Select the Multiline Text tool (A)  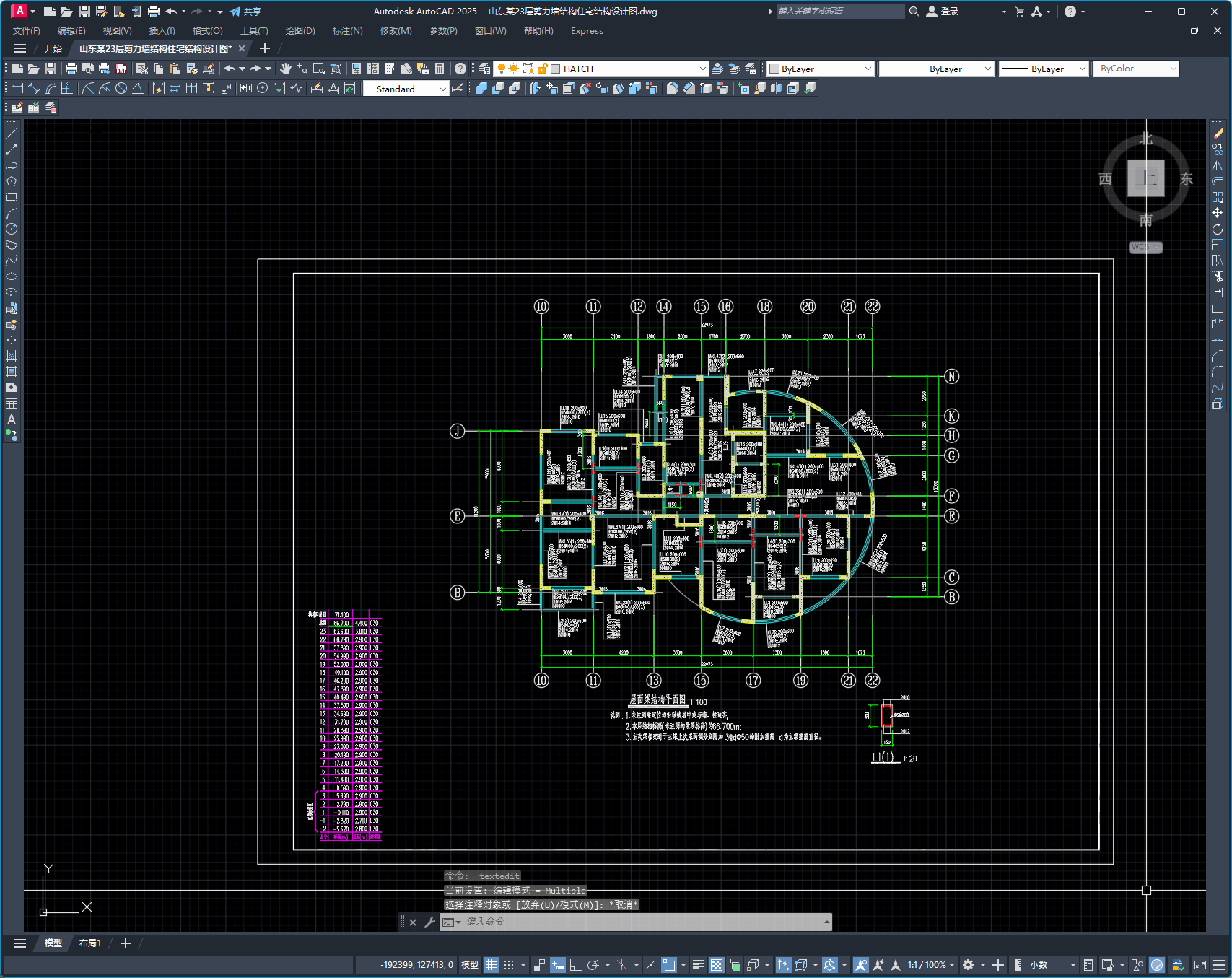tap(12, 419)
